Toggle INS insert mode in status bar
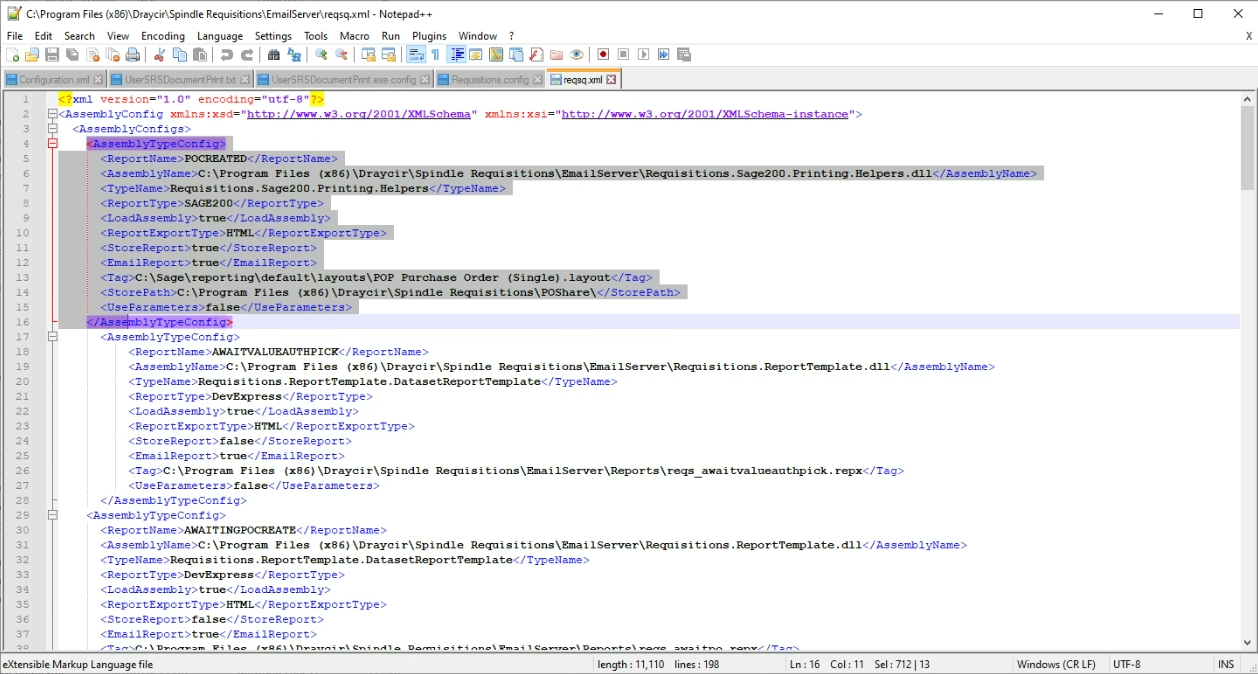Image resolution: width=1258 pixels, height=674 pixels. (1226, 665)
